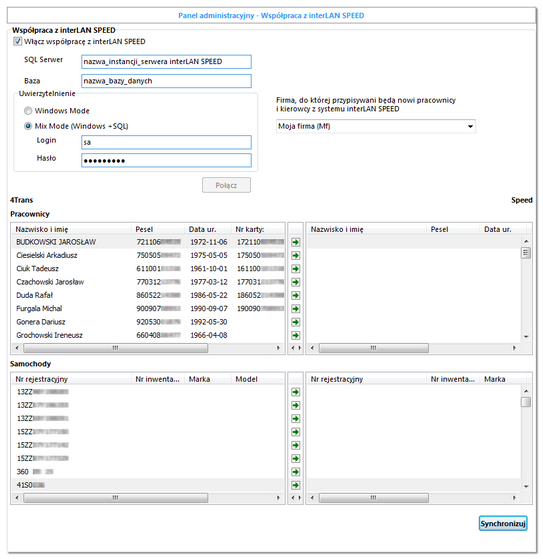543x559 pixels.
Task: Toggle Włącz współpracę z interLAN SPEED checkbox
Action: click(x=17, y=41)
